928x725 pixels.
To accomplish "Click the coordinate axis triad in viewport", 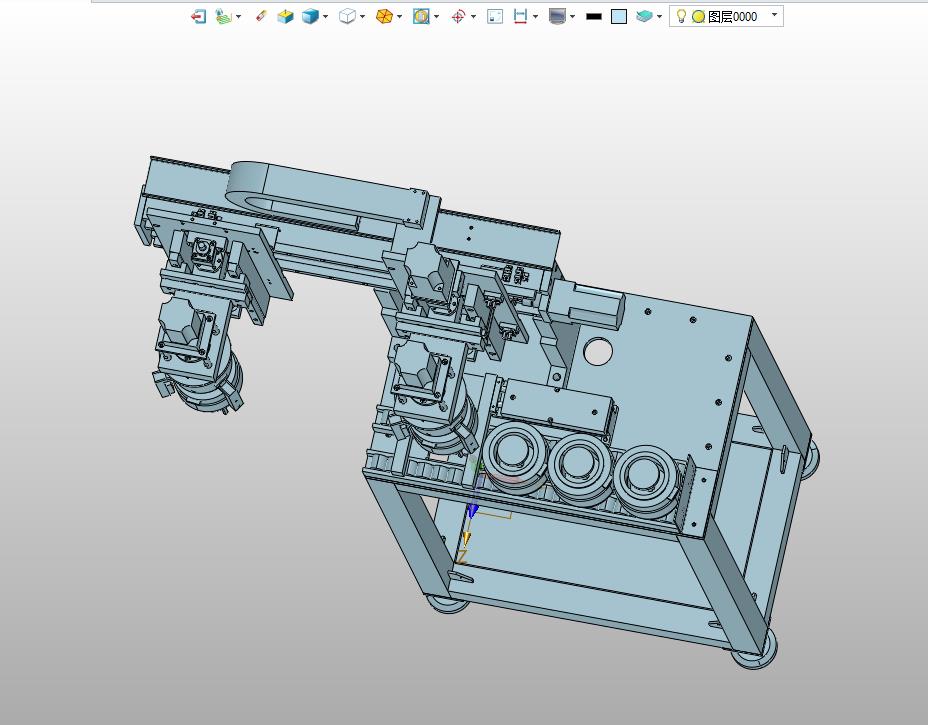I will (470, 512).
